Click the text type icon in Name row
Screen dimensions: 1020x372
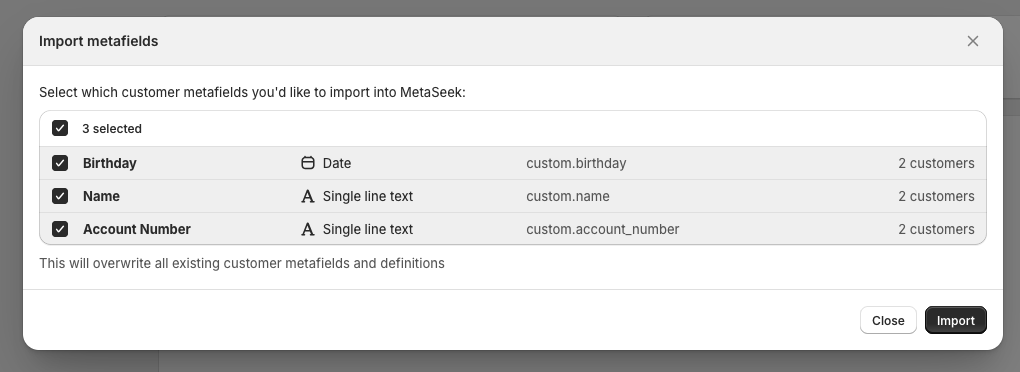pyautogui.click(x=308, y=196)
